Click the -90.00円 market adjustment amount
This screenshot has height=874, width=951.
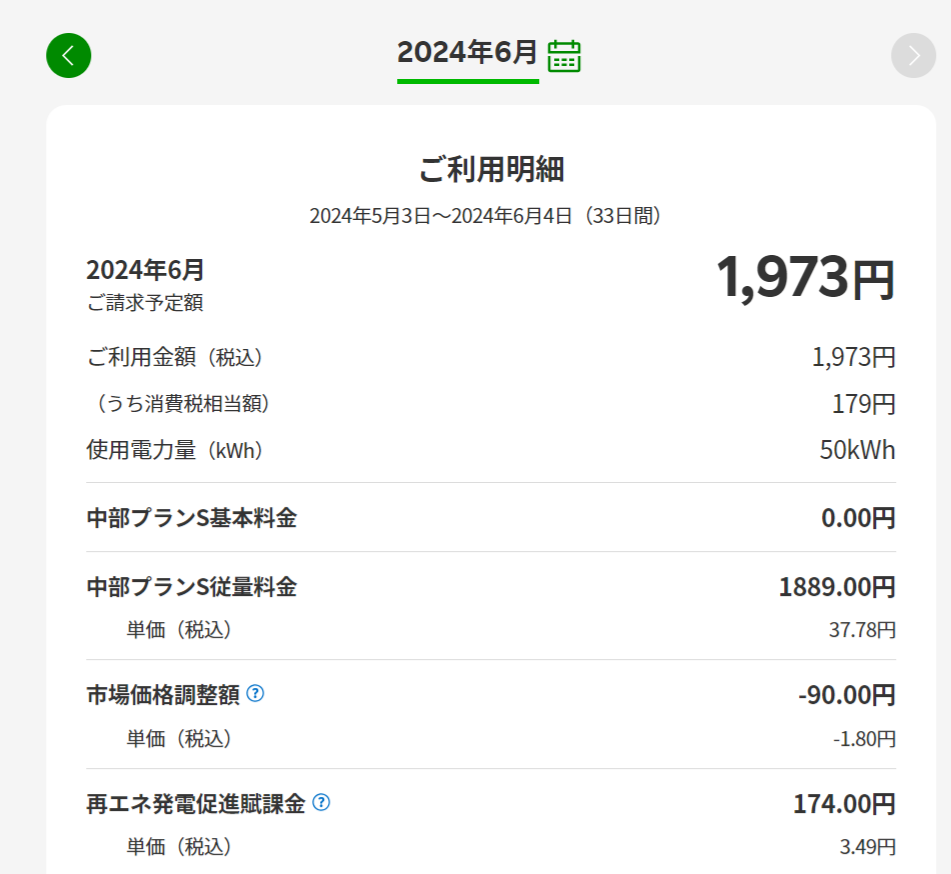846,695
